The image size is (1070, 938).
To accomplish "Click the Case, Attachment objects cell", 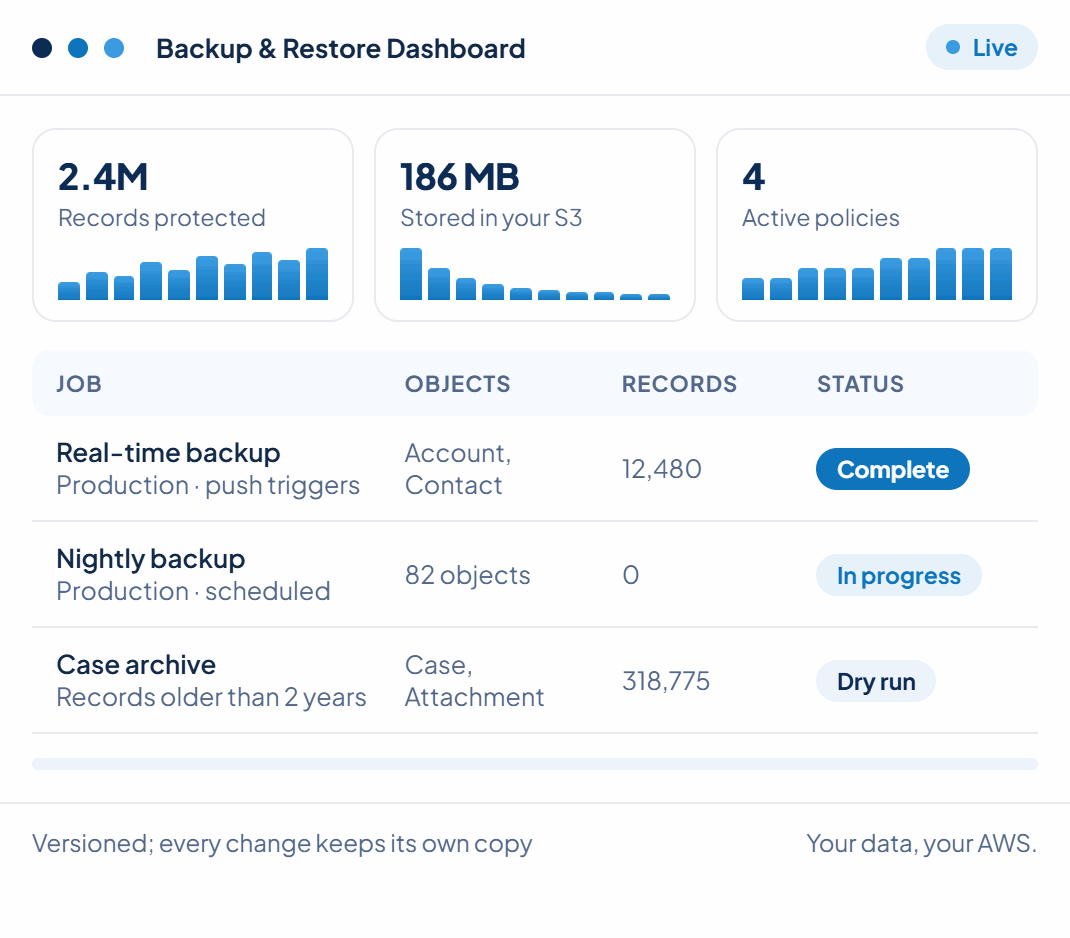I will tap(474, 681).
